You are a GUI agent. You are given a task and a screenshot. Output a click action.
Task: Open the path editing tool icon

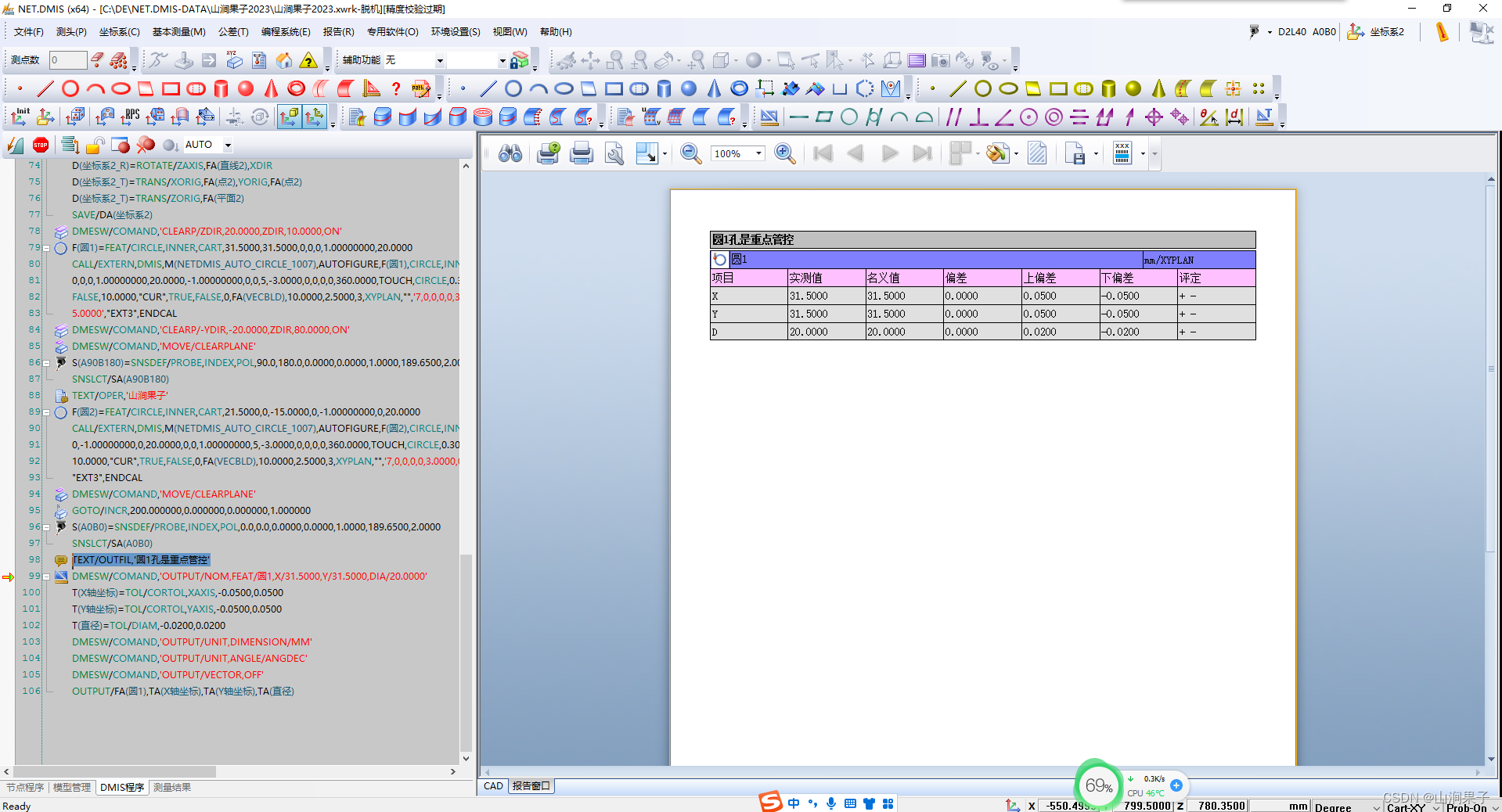(x=421, y=88)
